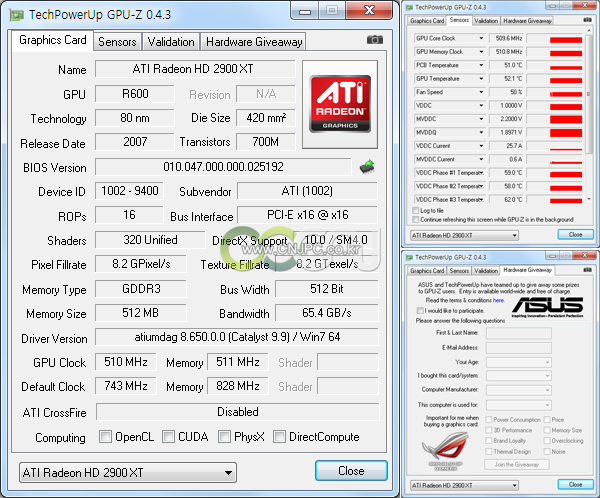Click the title bar icon of Sensors window

(409, 7)
